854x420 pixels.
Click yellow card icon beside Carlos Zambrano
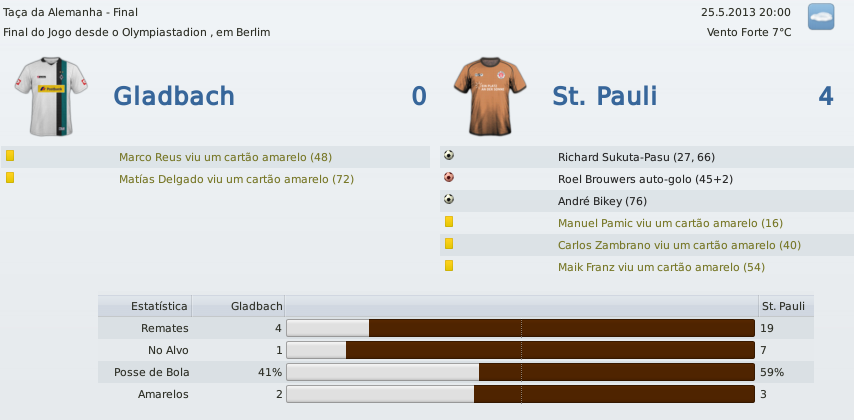click(449, 244)
